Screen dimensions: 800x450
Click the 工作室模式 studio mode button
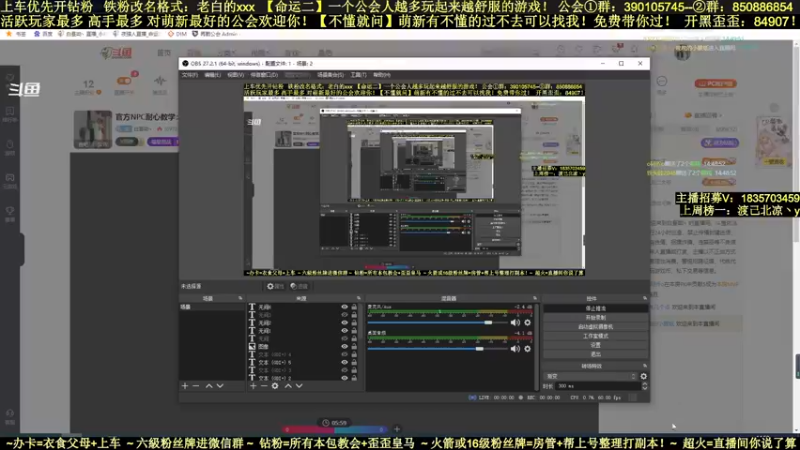coord(595,336)
